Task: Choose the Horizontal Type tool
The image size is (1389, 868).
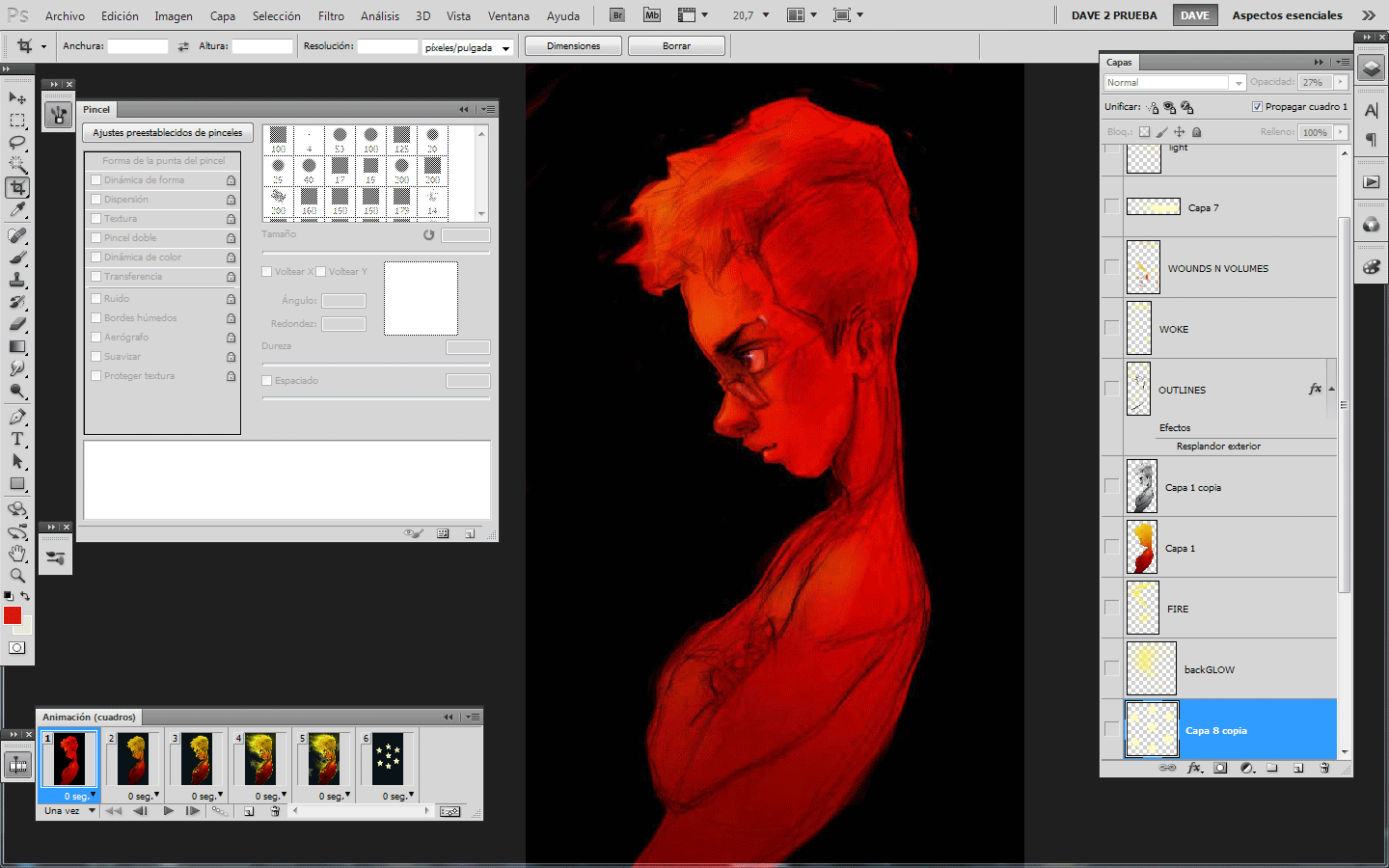Action: coord(17,439)
